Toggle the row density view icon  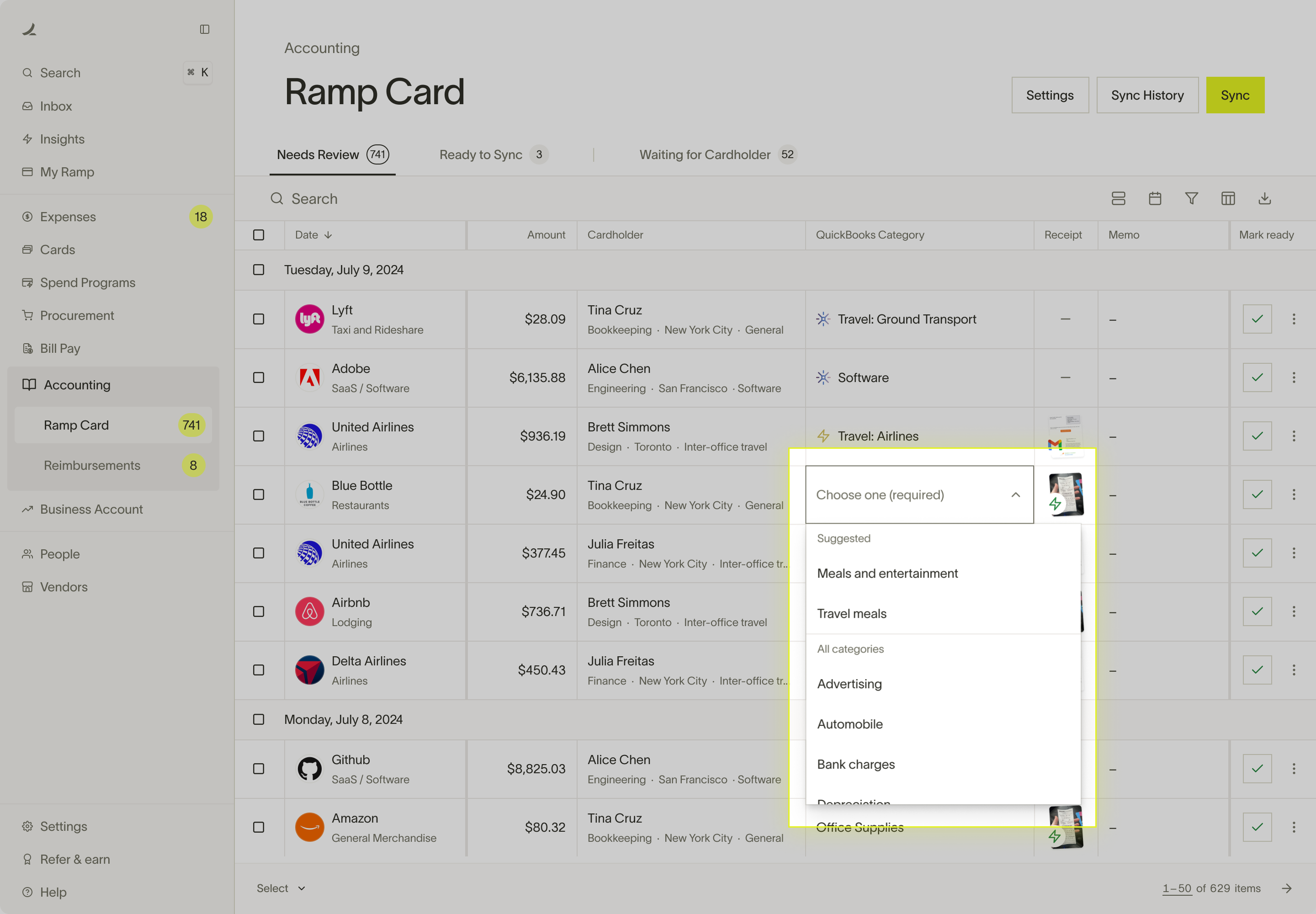[x=1118, y=199]
